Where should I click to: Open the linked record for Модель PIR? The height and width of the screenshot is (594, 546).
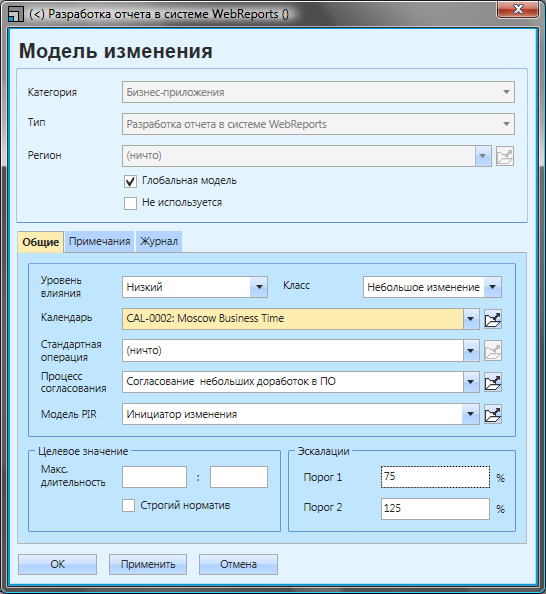pyautogui.click(x=493, y=414)
